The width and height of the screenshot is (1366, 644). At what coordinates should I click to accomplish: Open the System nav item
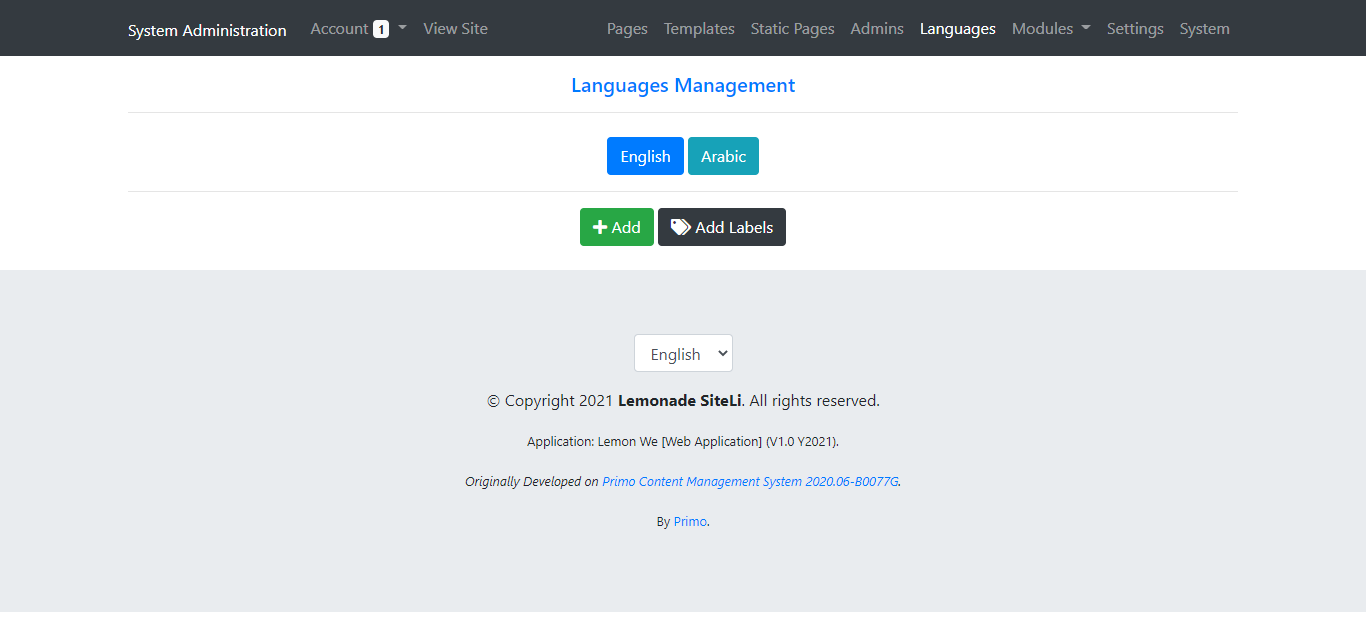point(1204,28)
